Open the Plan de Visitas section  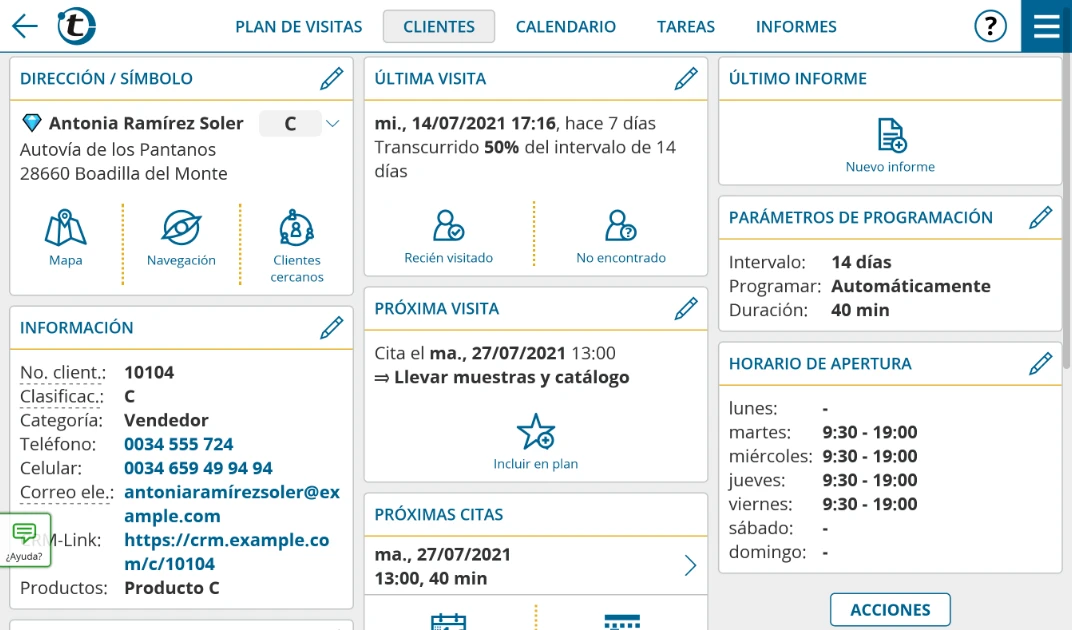pyautogui.click(x=298, y=26)
